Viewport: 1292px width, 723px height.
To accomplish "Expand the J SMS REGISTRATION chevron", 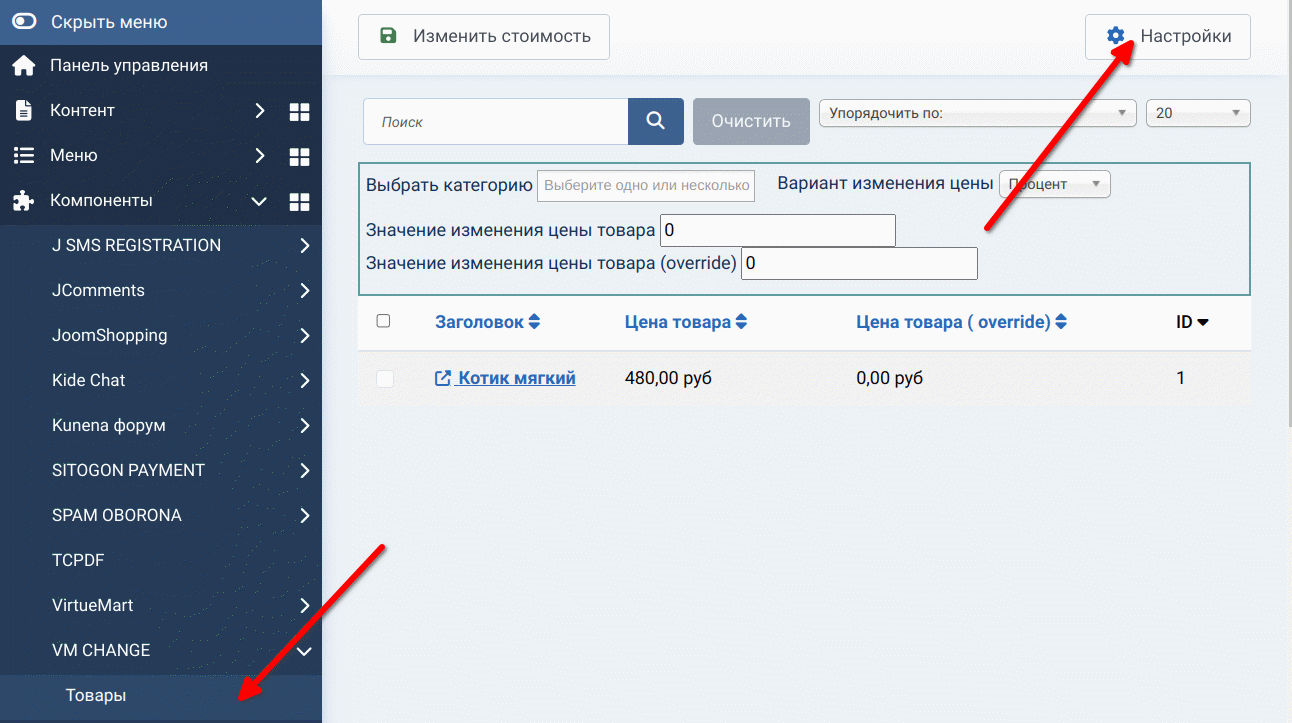I will point(305,245).
